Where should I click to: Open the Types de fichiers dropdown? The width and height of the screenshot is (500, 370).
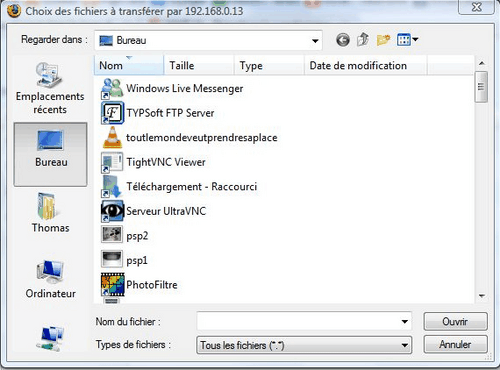304,345
